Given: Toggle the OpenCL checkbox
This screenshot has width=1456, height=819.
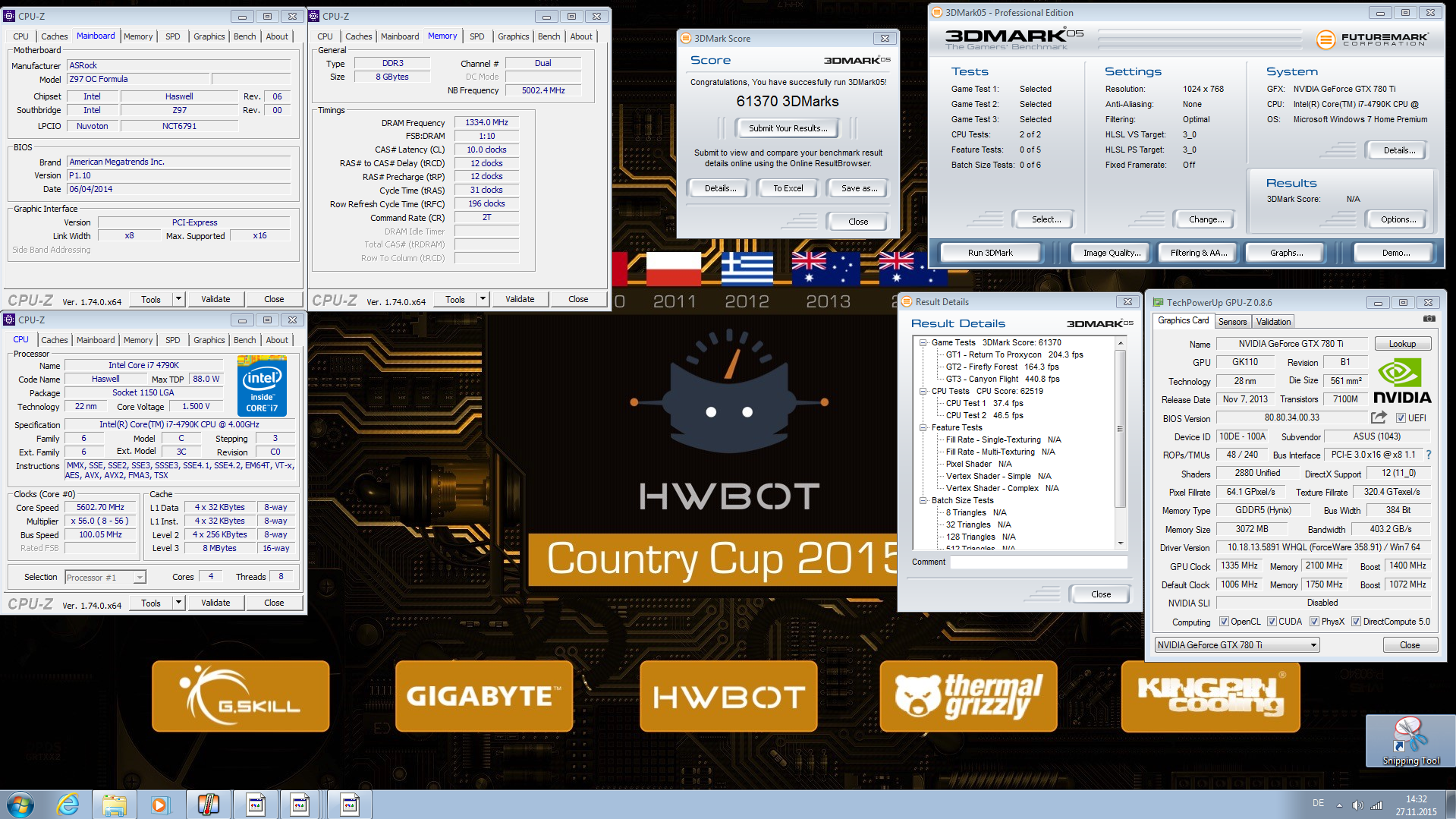Looking at the screenshot, I should coord(1224,622).
